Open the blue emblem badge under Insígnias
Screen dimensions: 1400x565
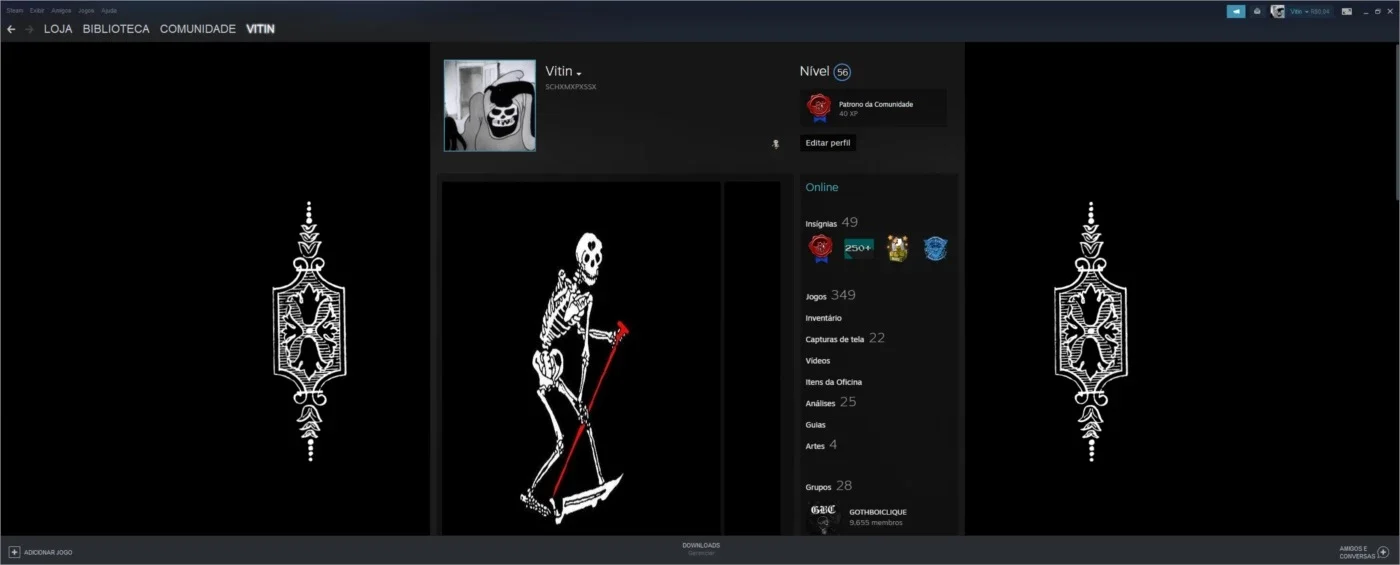(x=935, y=248)
